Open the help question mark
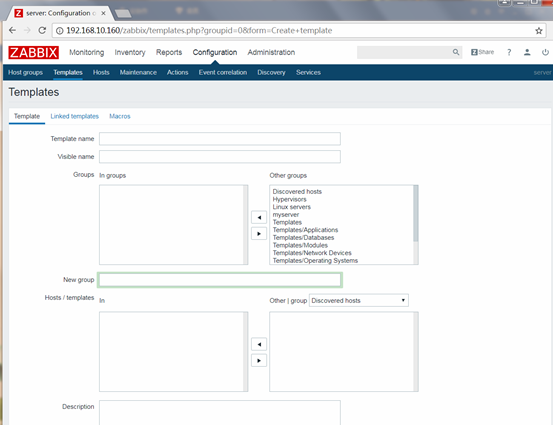The width and height of the screenshot is (553, 425). click(509, 52)
